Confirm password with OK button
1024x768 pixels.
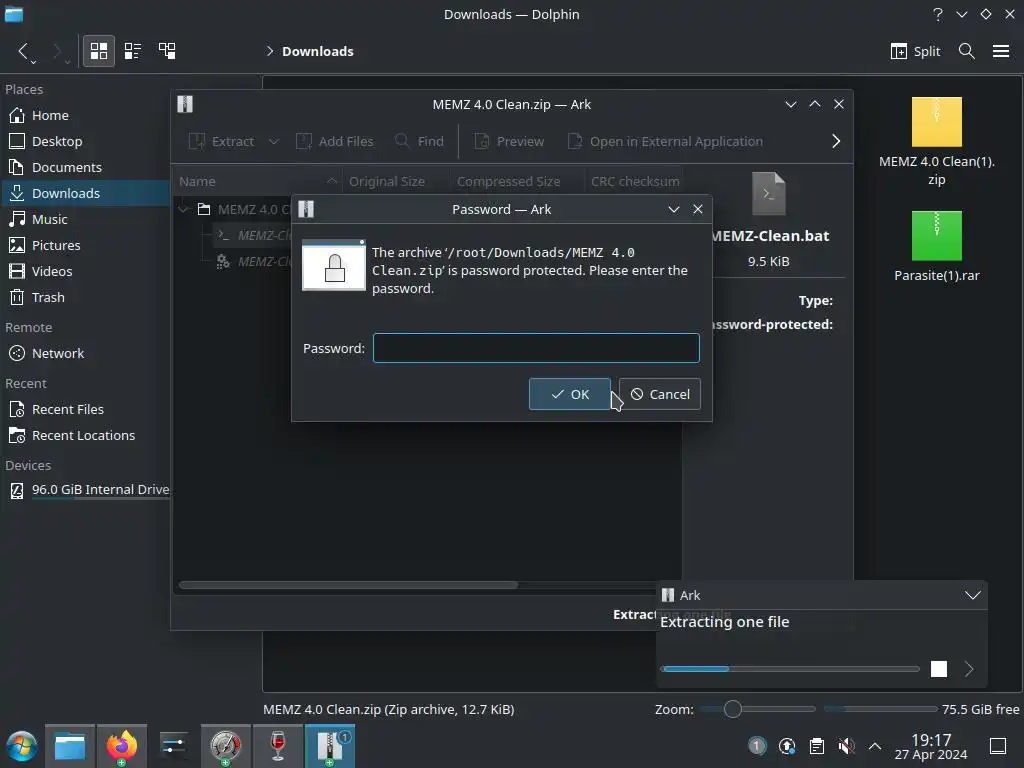[569, 394]
